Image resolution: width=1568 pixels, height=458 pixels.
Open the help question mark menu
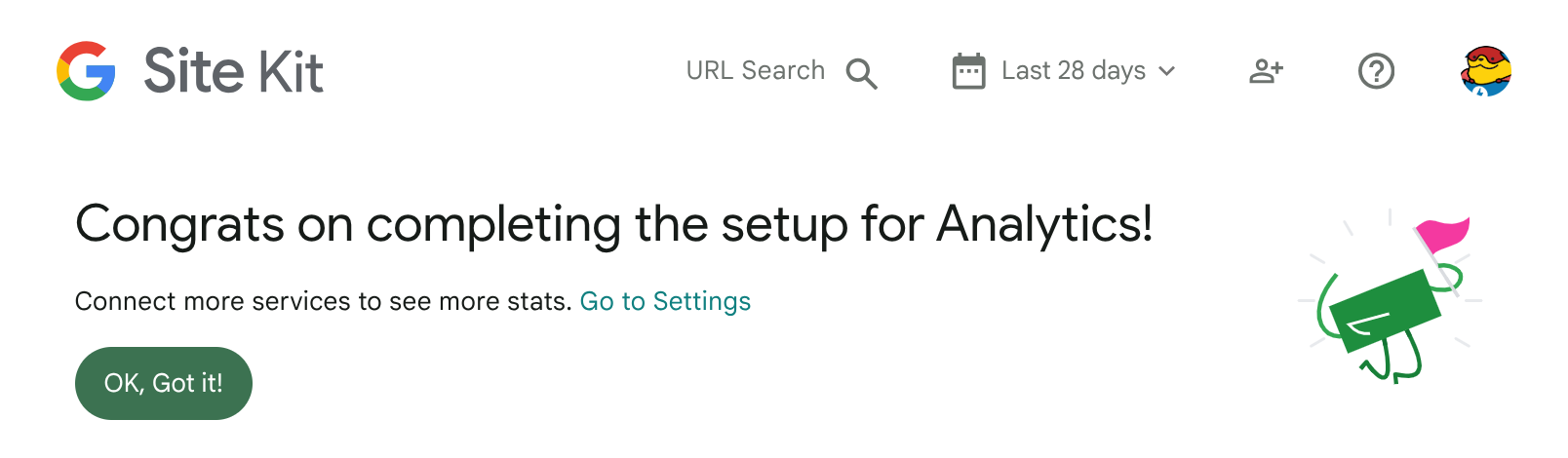[x=1376, y=71]
